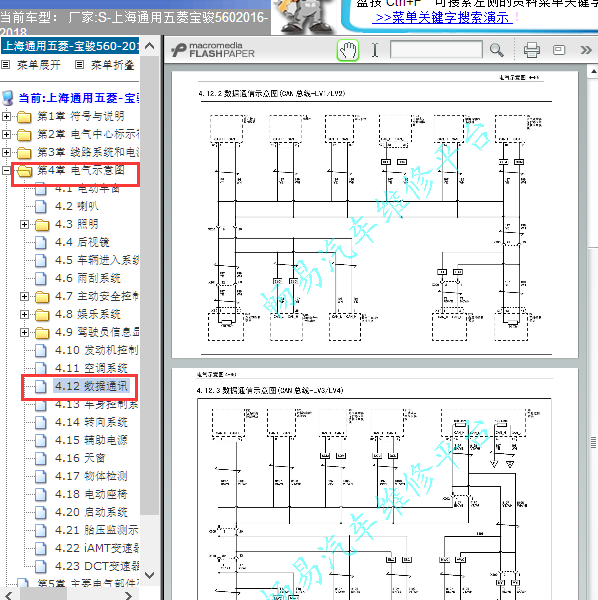
Task: Open 第4章 电气示意图 chapter
Action: pyautogui.click(x=80, y=170)
